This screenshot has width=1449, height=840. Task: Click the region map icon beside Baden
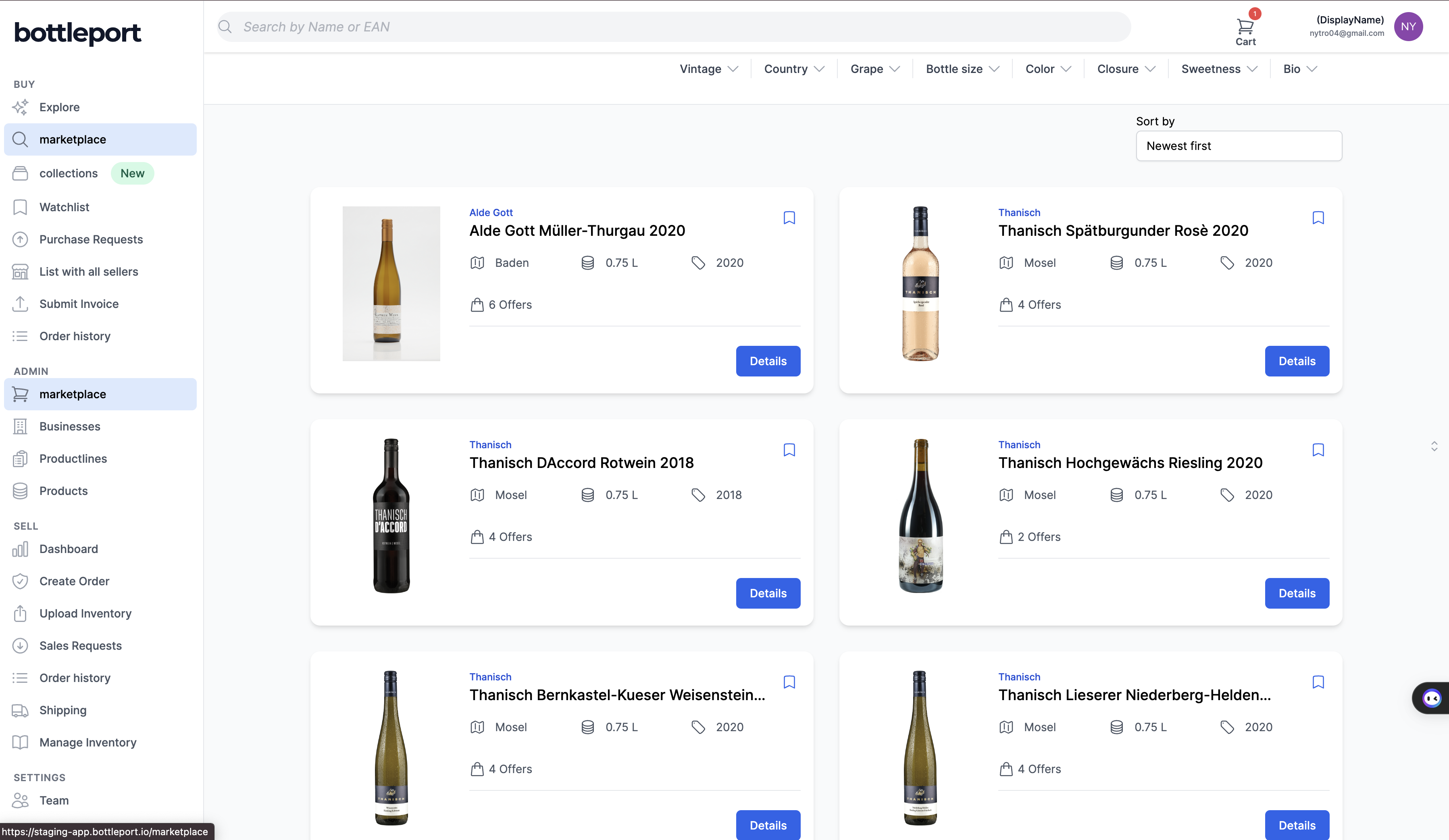click(x=477, y=263)
